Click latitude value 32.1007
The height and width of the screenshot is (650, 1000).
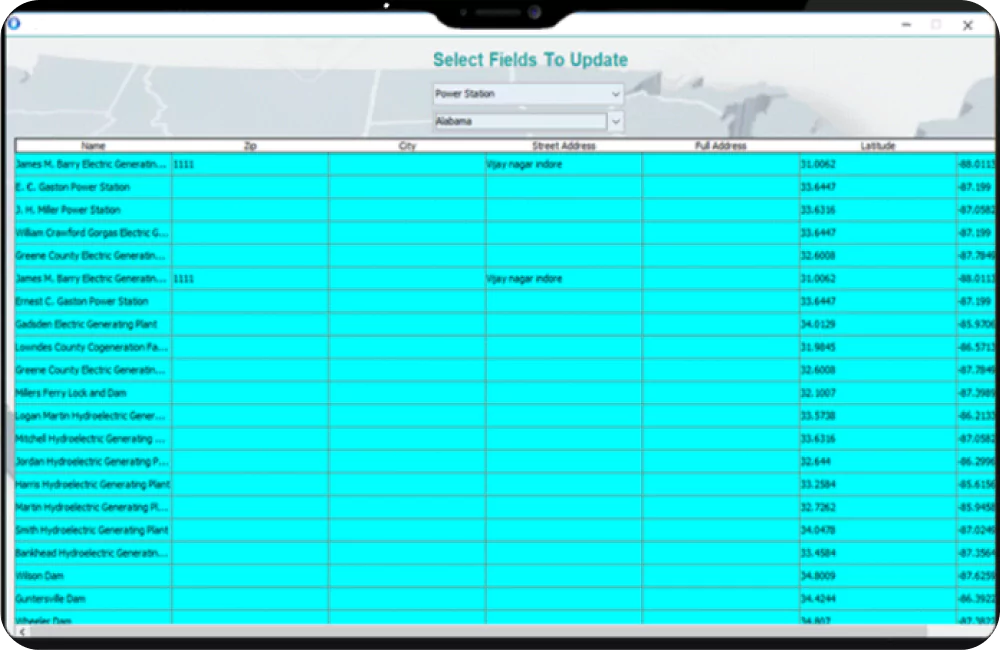pyautogui.click(x=818, y=393)
